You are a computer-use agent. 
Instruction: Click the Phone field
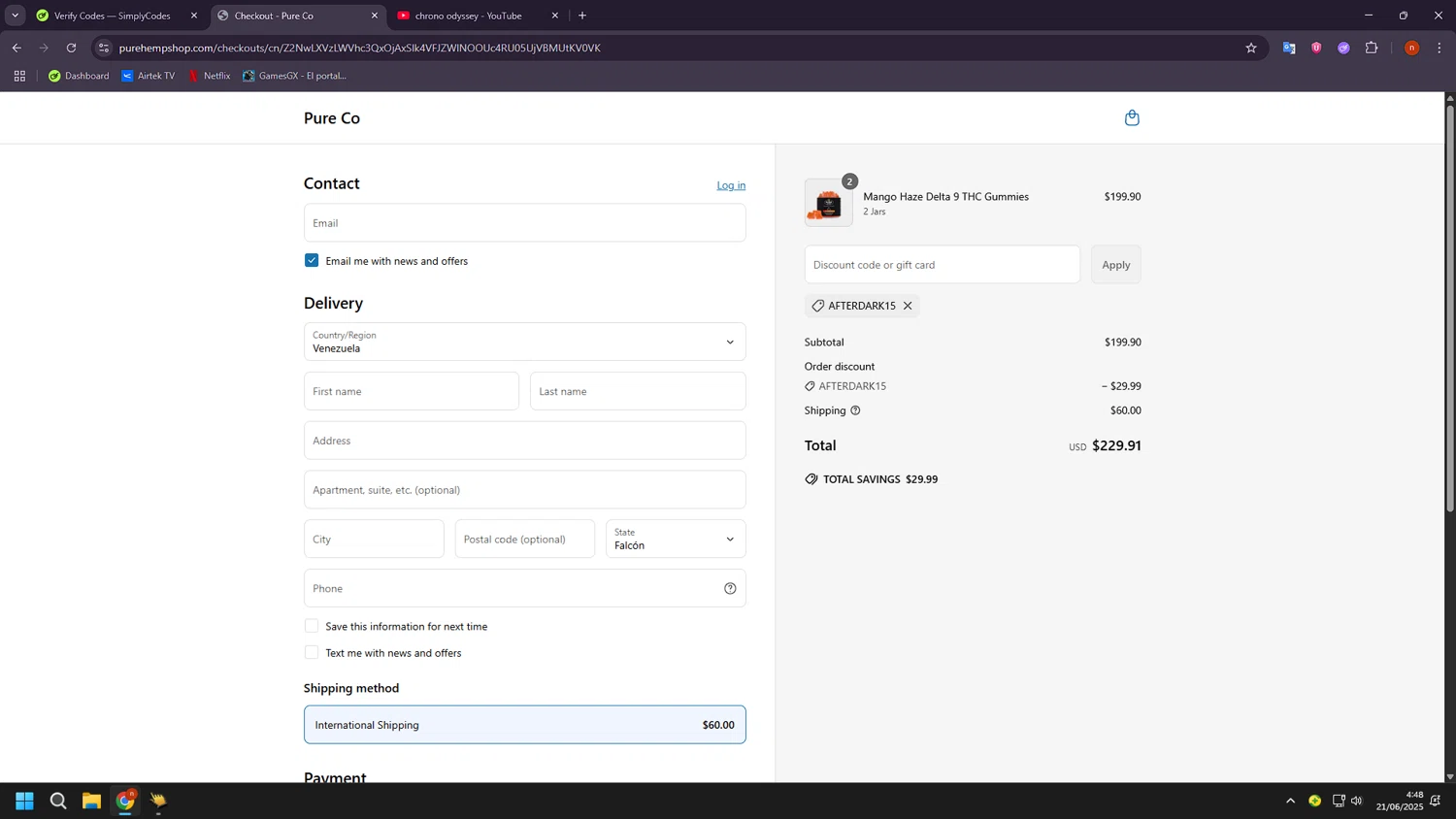click(524, 588)
